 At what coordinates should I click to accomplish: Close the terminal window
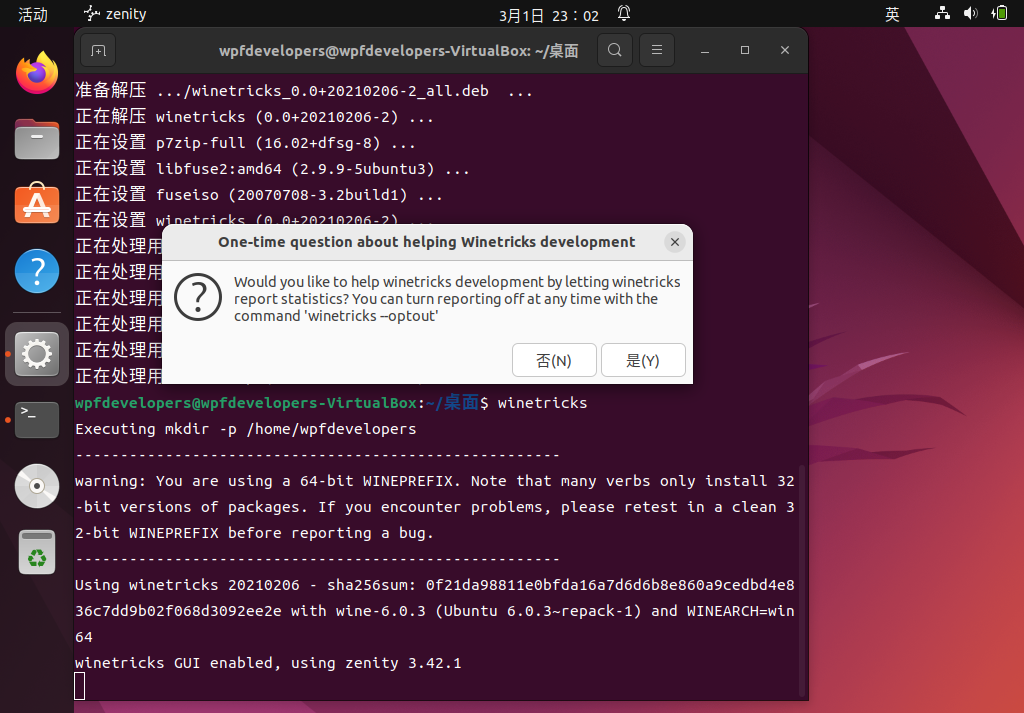point(785,50)
